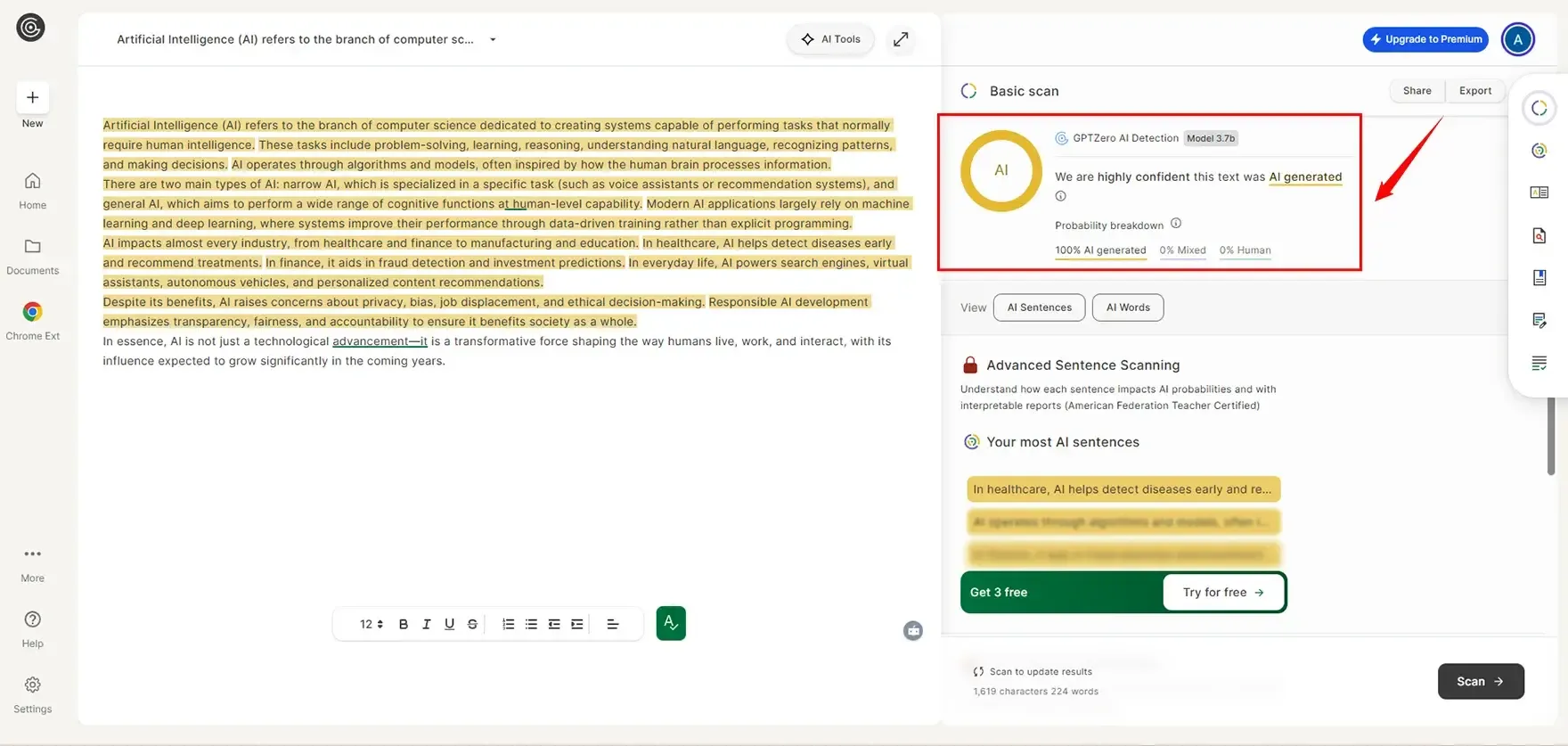Image resolution: width=1568 pixels, height=746 pixels.
Task: Click the info icon under confidence statement
Action: pyautogui.click(x=1060, y=196)
